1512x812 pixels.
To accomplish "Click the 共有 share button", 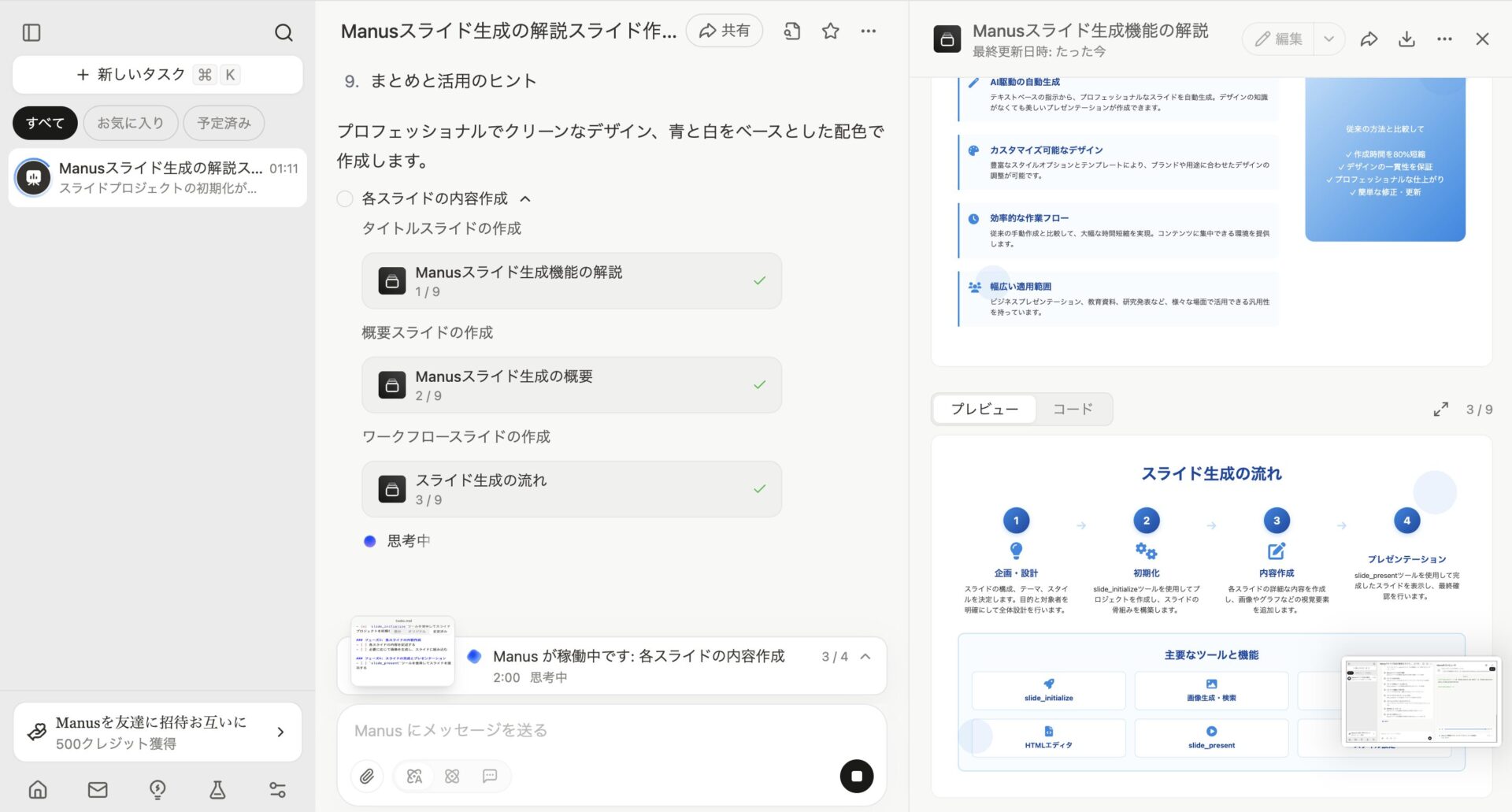I will point(724,31).
